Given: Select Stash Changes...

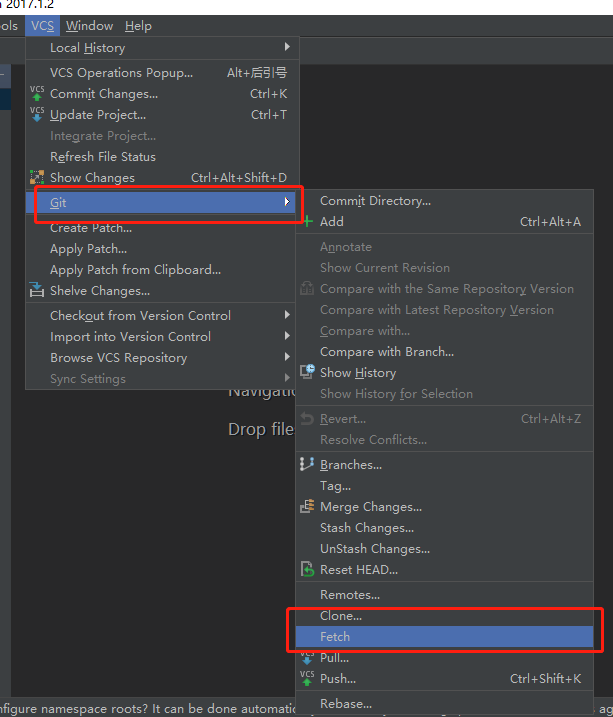Looking at the screenshot, I should point(444,528).
